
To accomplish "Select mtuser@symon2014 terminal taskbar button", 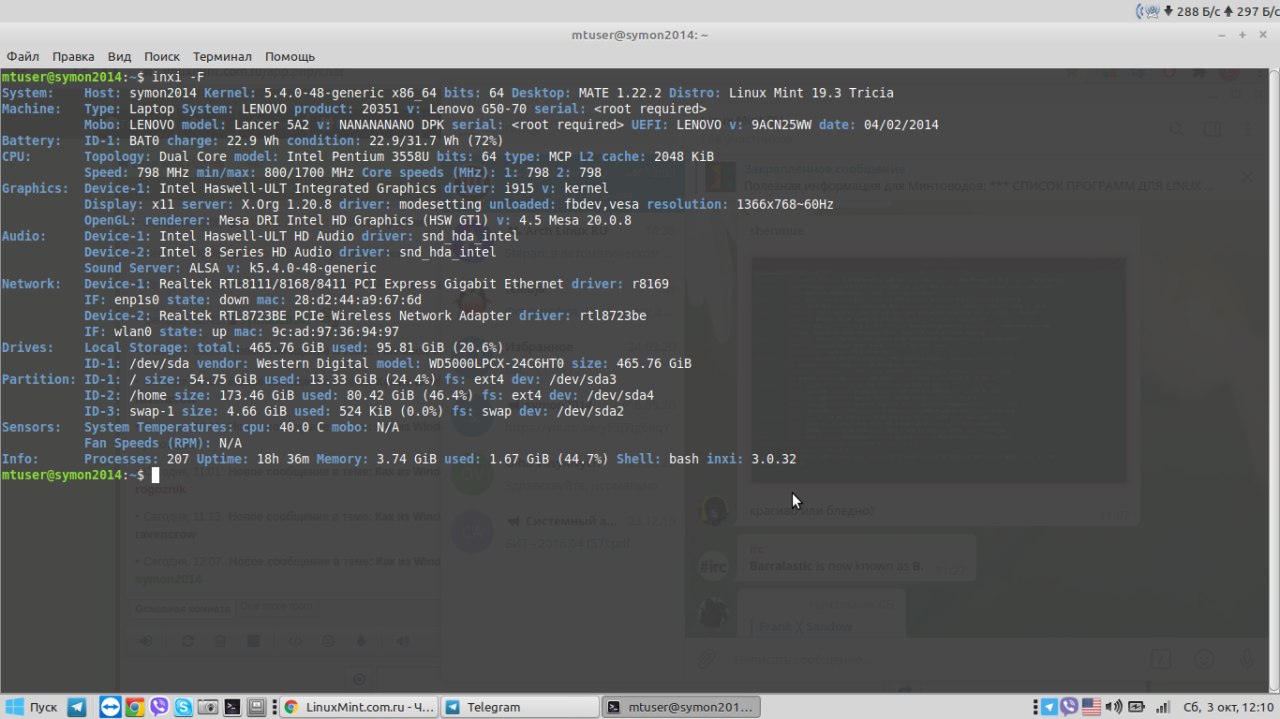I will (x=681, y=707).
